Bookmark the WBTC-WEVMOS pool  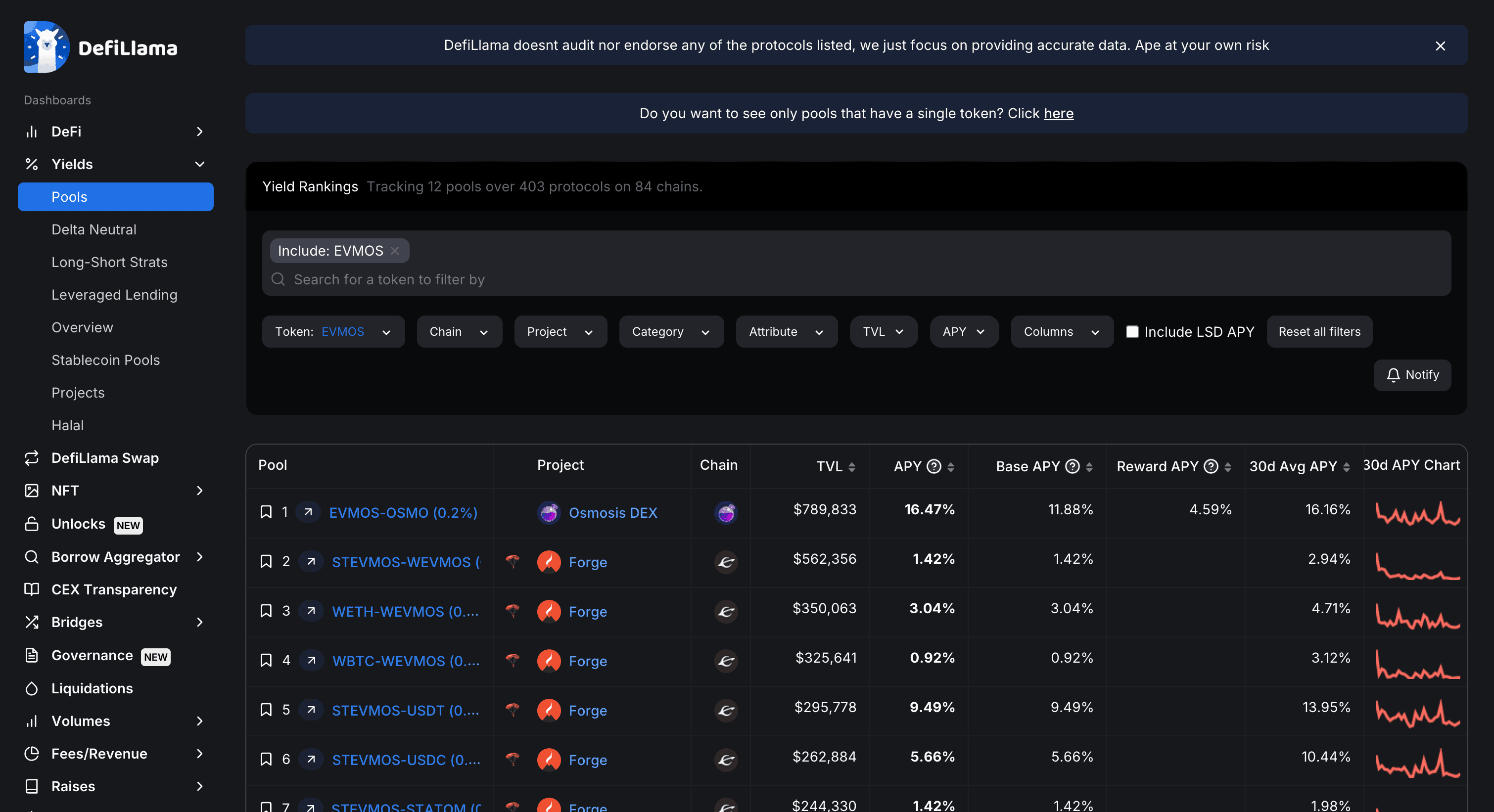click(266, 660)
